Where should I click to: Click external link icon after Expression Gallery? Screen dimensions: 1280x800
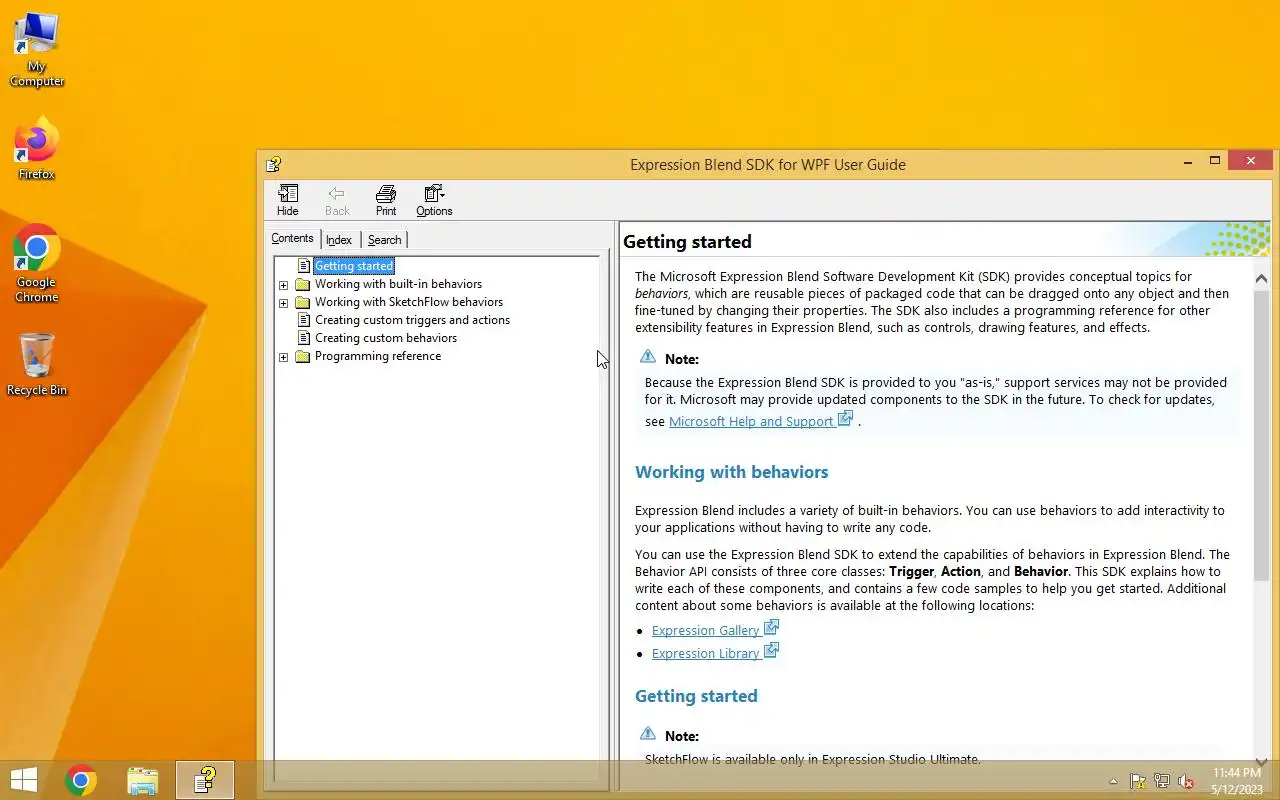tap(771, 628)
